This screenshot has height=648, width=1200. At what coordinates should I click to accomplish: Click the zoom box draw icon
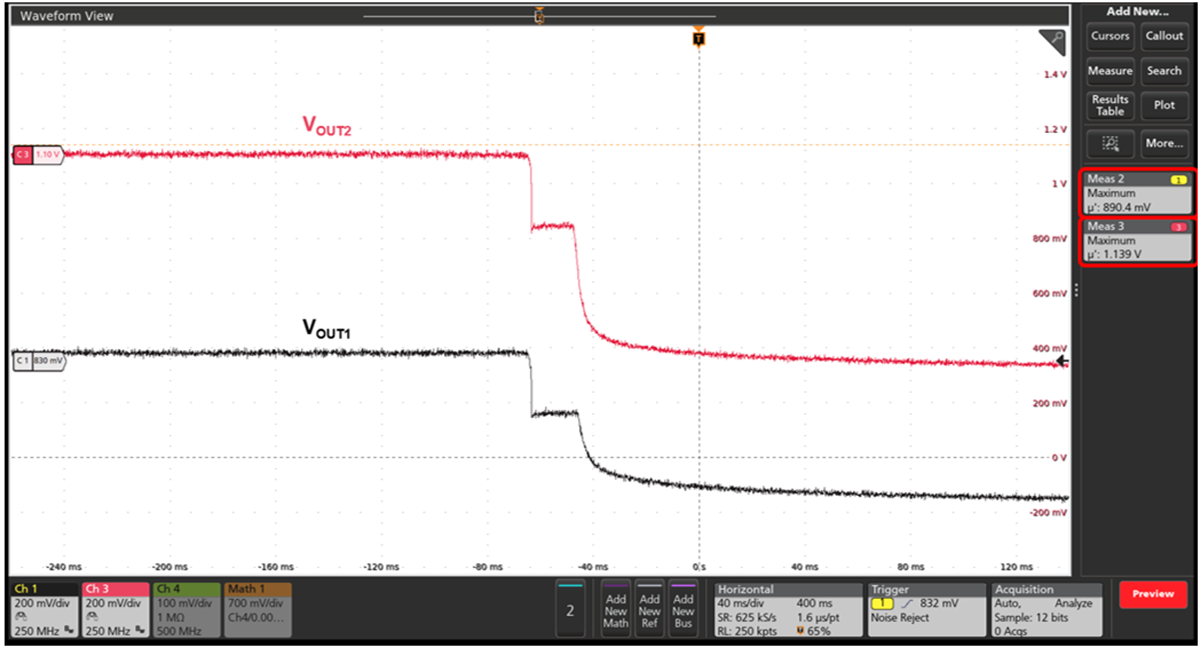pos(1110,144)
